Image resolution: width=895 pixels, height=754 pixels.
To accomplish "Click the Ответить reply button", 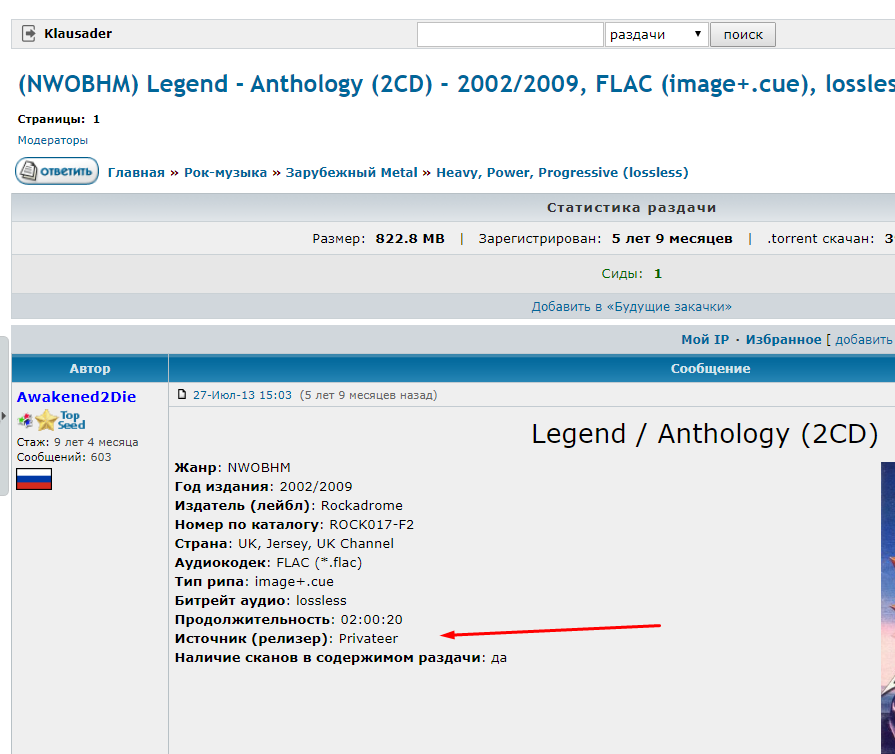I will [57, 171].
